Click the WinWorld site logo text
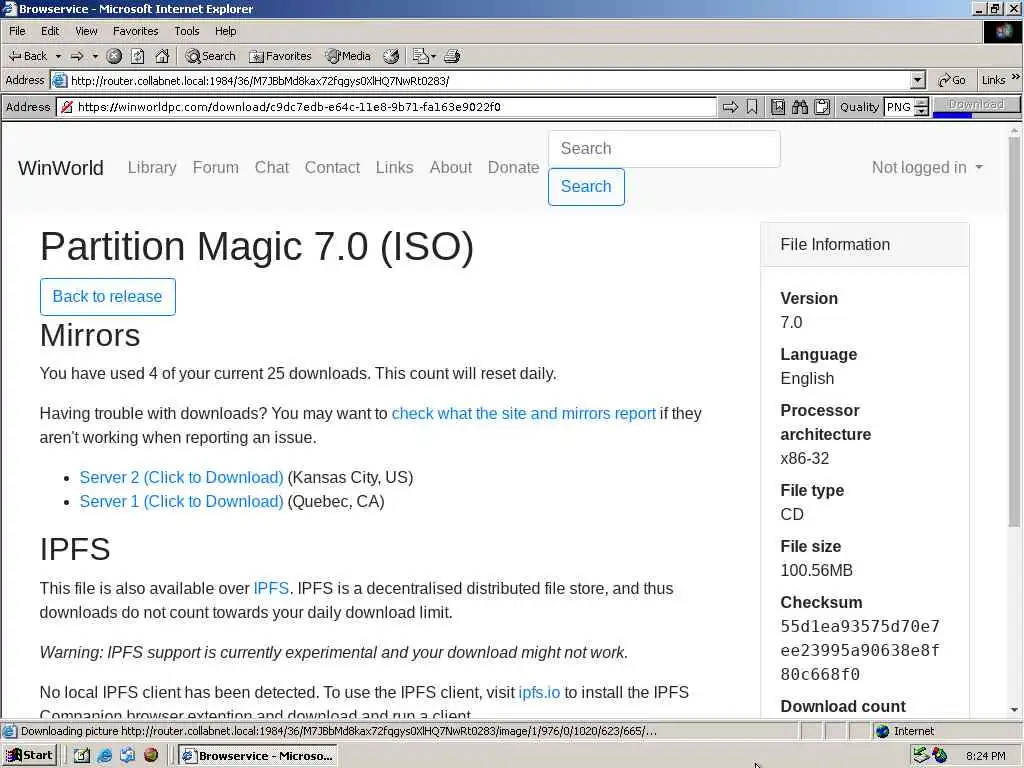 pos(61,168)
